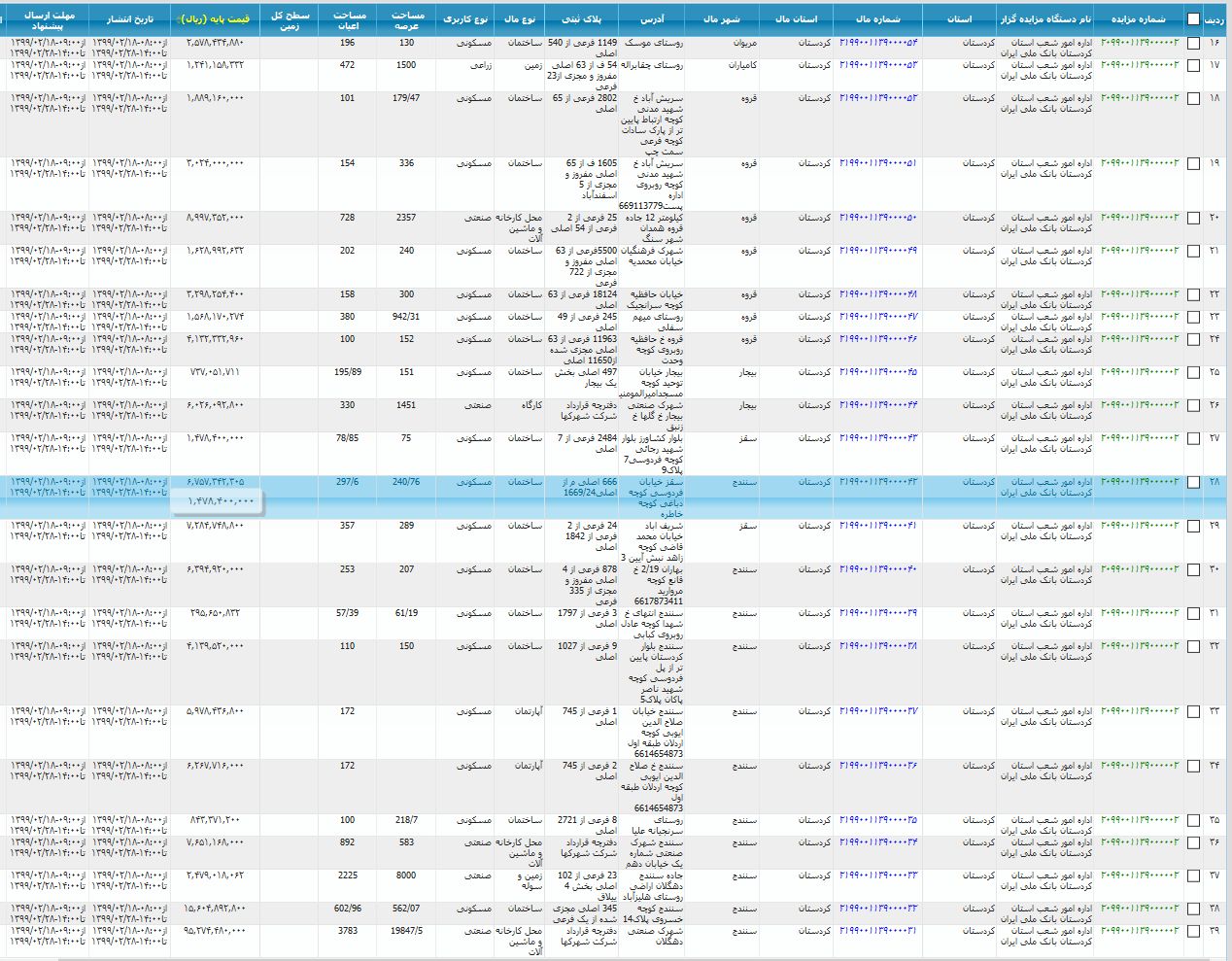Click the base price cell in row ۳۹
Screen dimensions: 1232x961
click(215, 931)
